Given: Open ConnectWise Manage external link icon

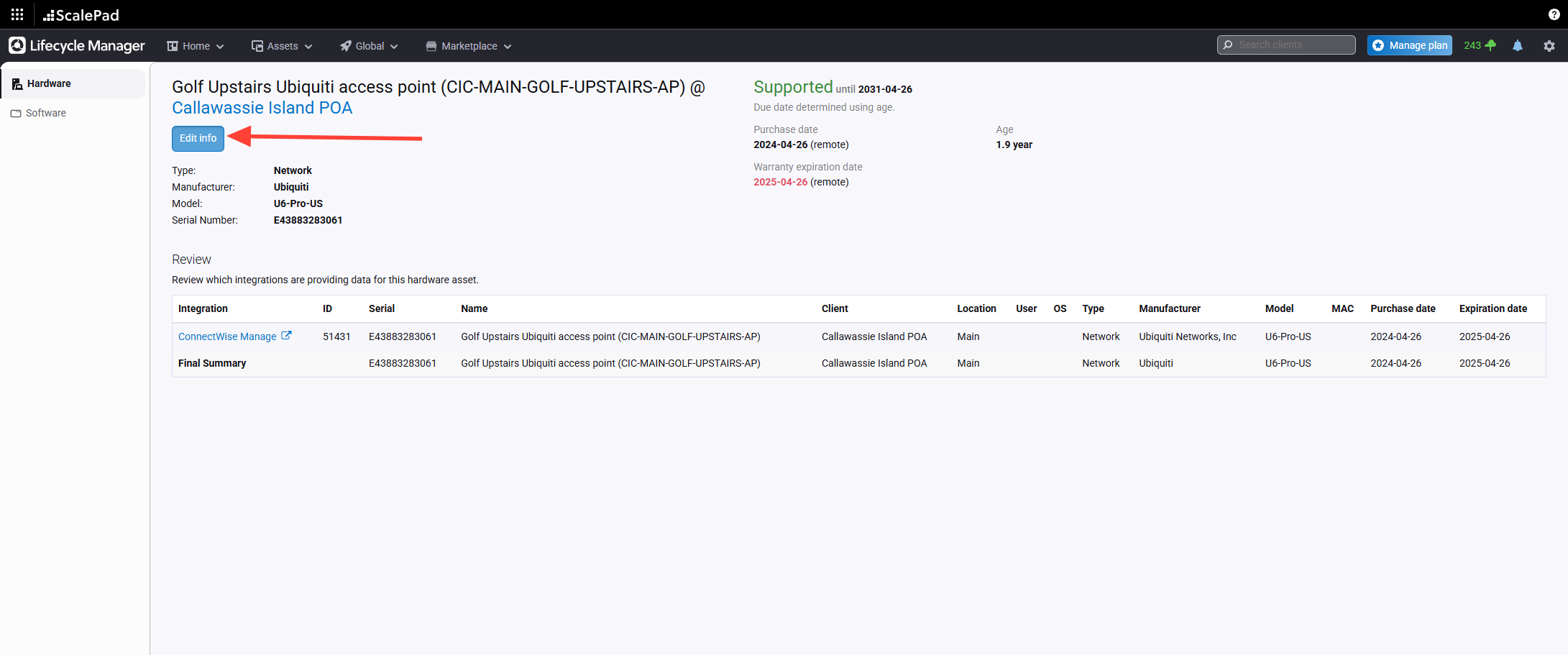Looking at the screenshot, I should tap(286, 336).
